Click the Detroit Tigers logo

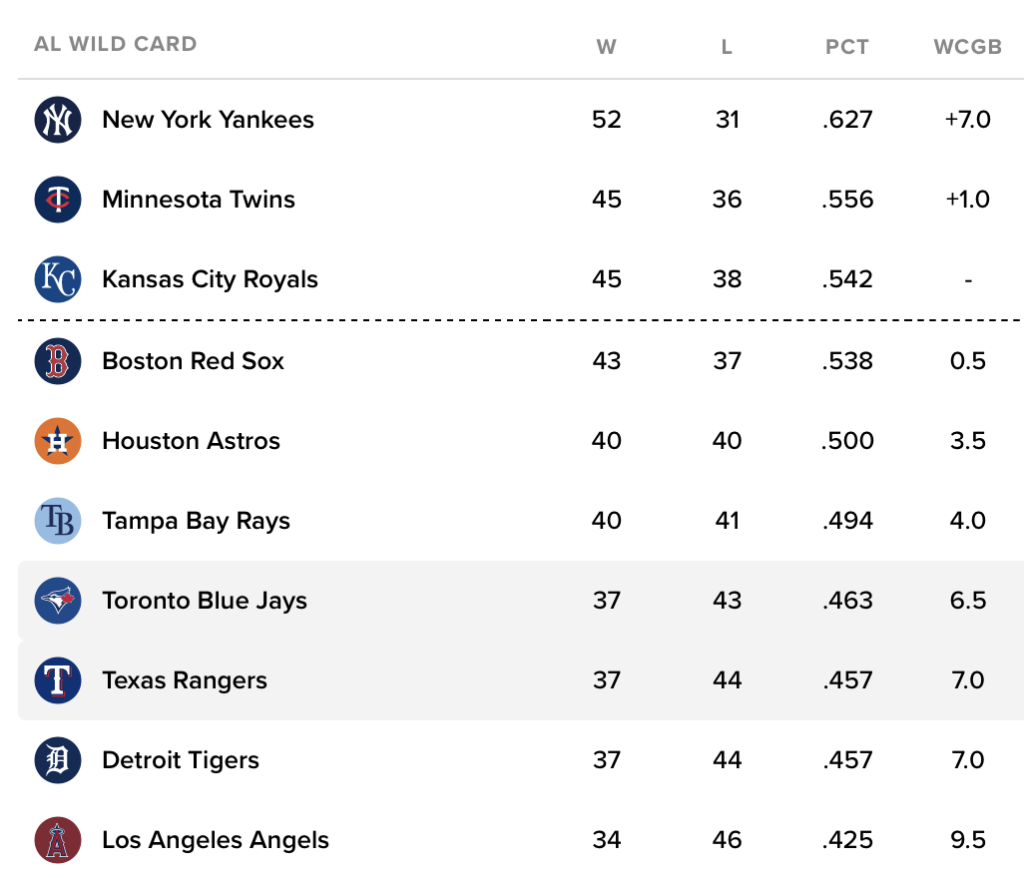coord(58,761)
